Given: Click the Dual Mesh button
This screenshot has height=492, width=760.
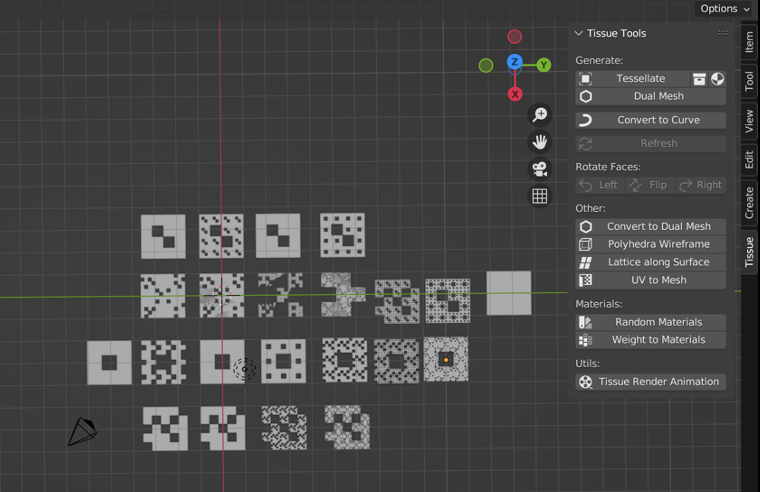Looking at the screenshot, I should point(650,96).
